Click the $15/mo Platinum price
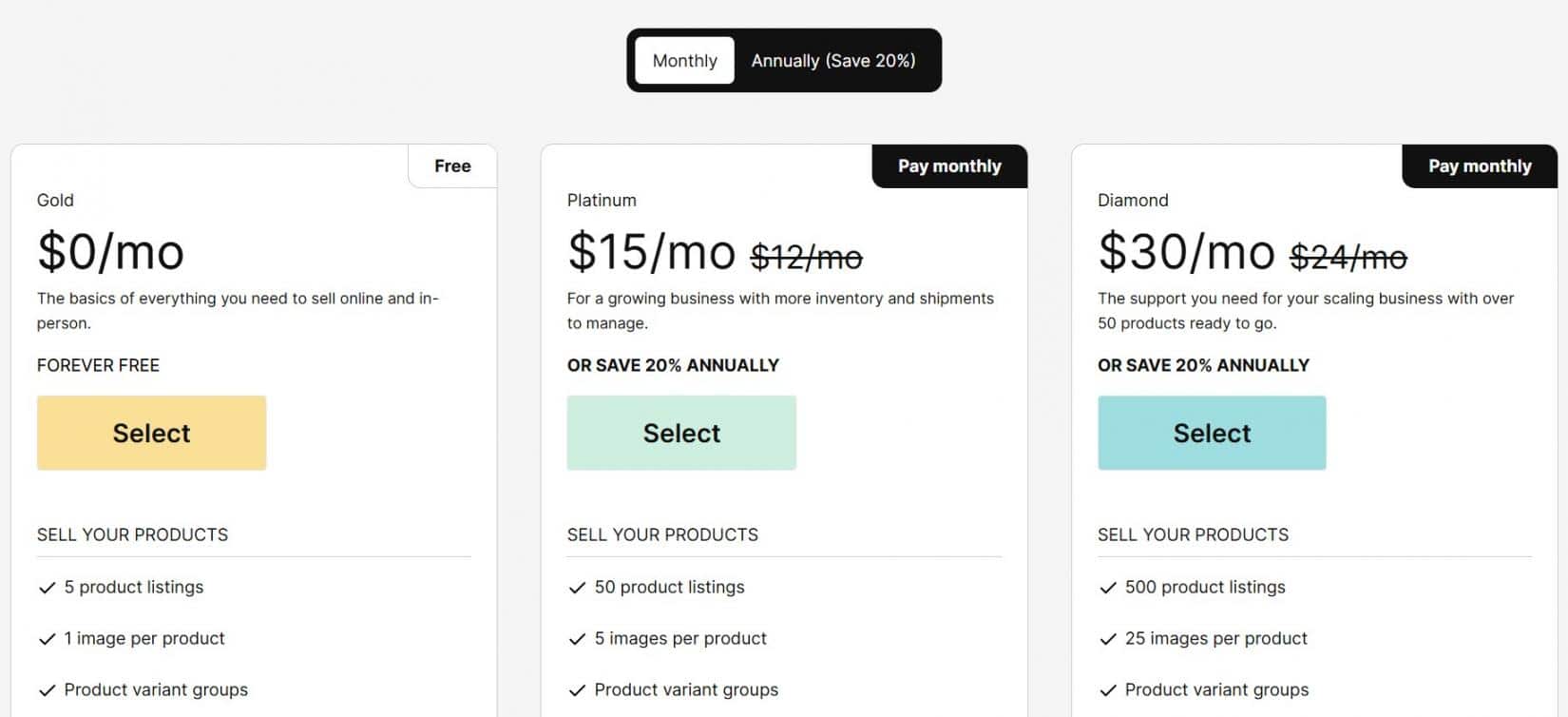 click(x=651, y=252)
